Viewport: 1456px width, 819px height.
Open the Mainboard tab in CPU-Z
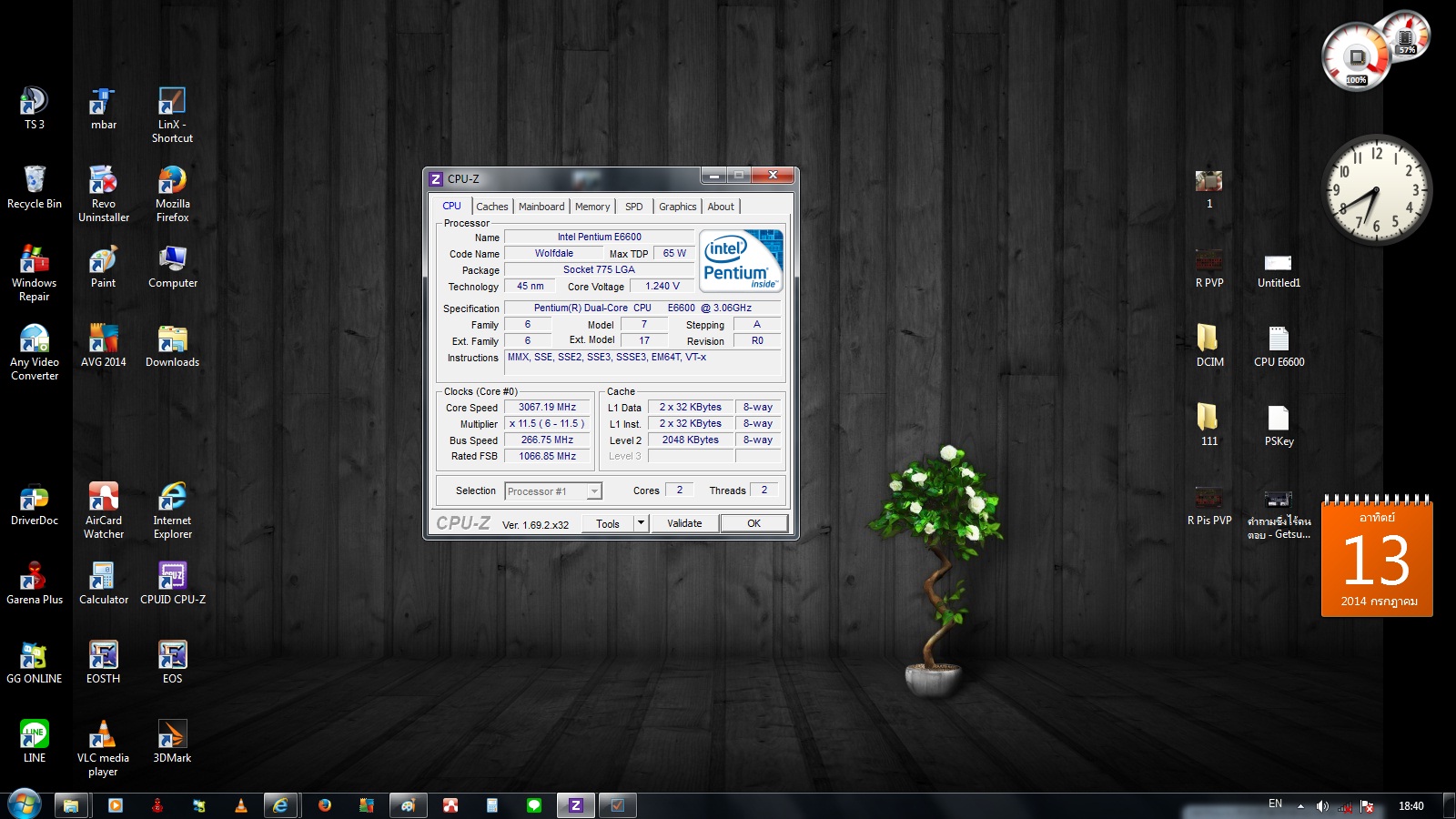point(541,207)
